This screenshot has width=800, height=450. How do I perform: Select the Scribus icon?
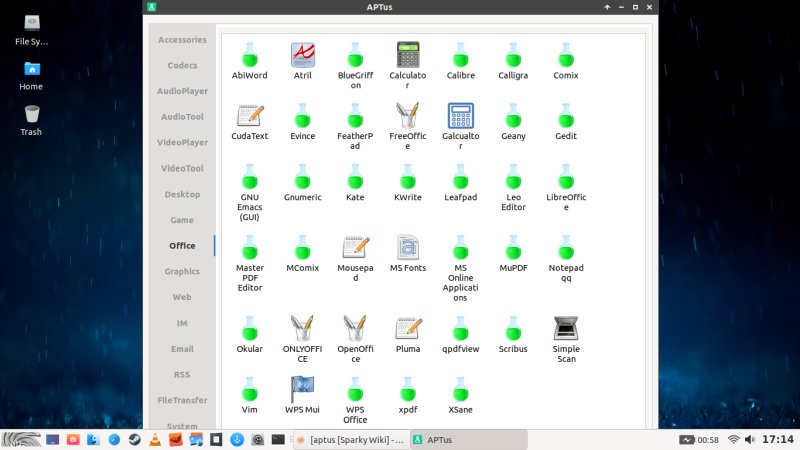click(513, 329)
